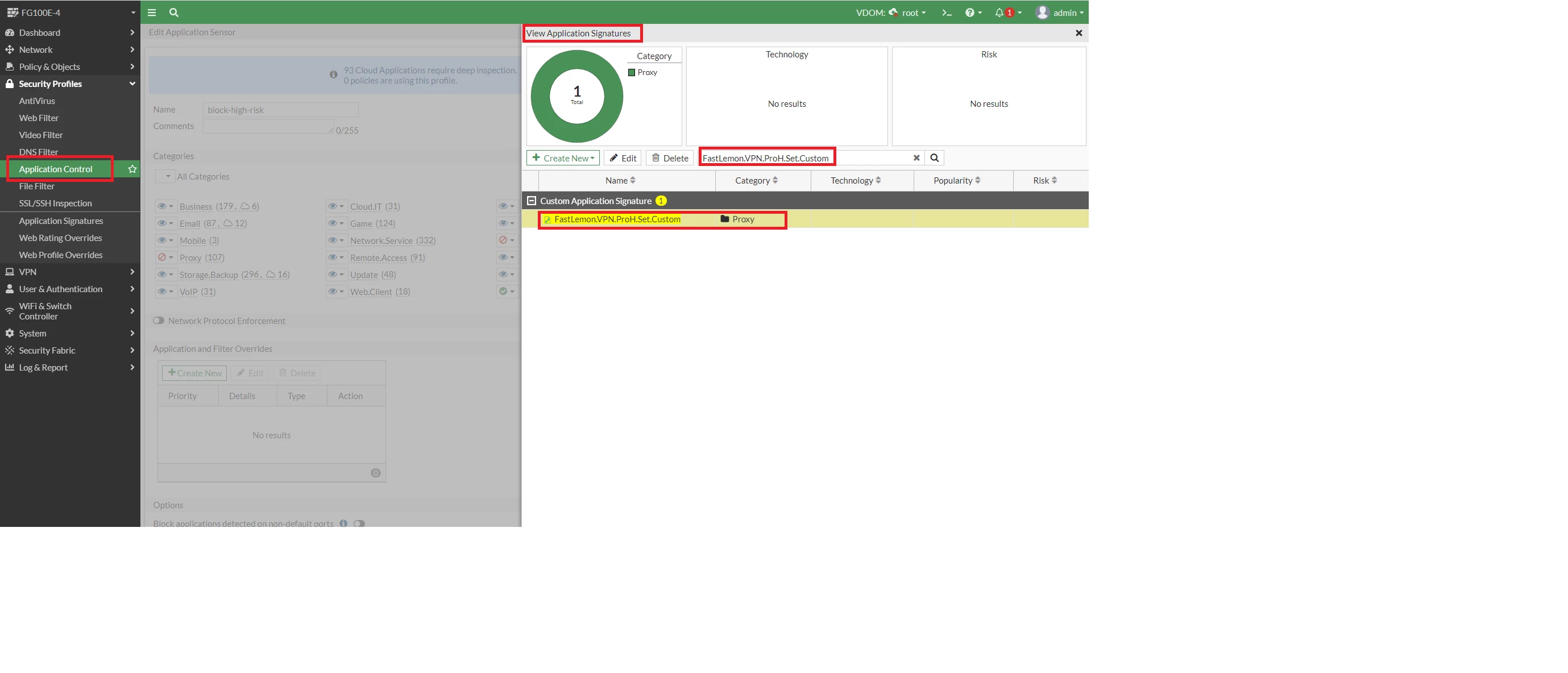Screen dimensions: 1568x673
Task: Click the info icon in deep inspection notice
Action: point(334,75)
